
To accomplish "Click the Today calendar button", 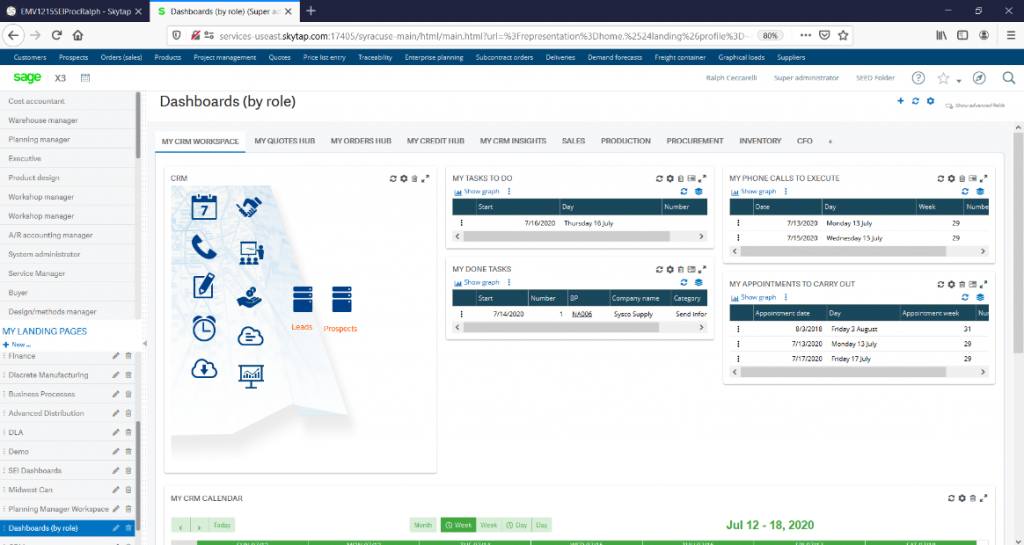I will [222, 525].
